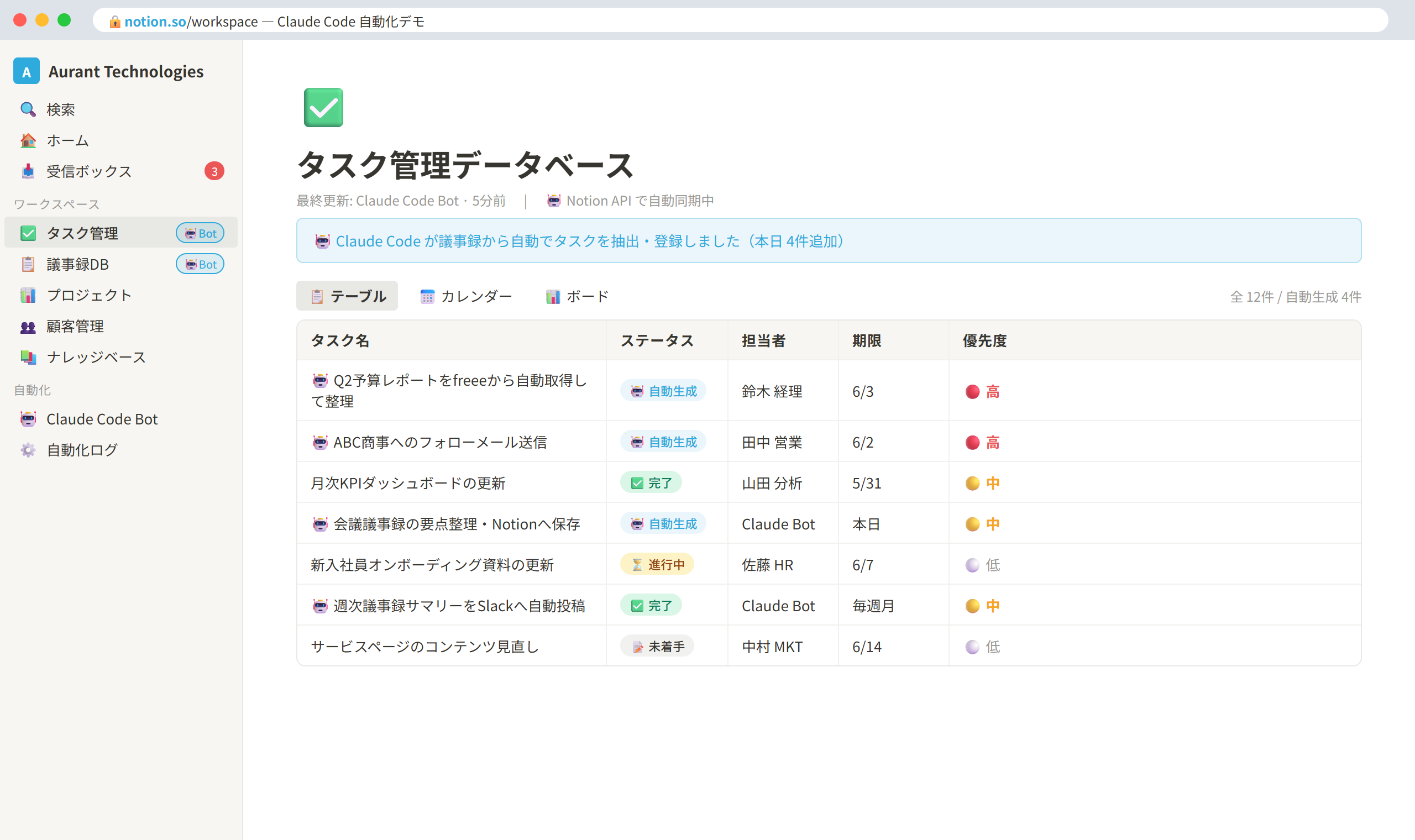Click the 高 priority on Q2予算レポート row
The image size is (1415, 840).
click(982, 392)
